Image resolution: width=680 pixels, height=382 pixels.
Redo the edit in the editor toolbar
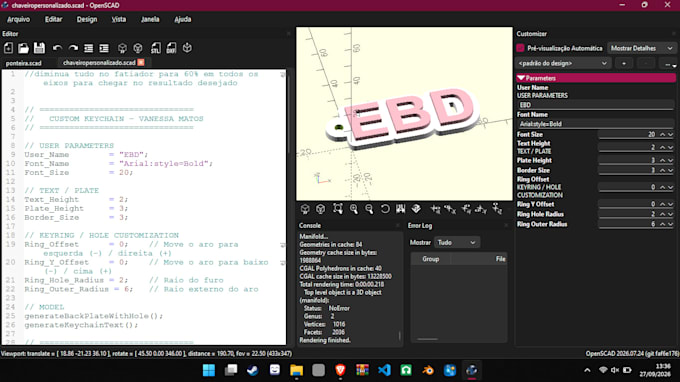click(x=73, y=48)
